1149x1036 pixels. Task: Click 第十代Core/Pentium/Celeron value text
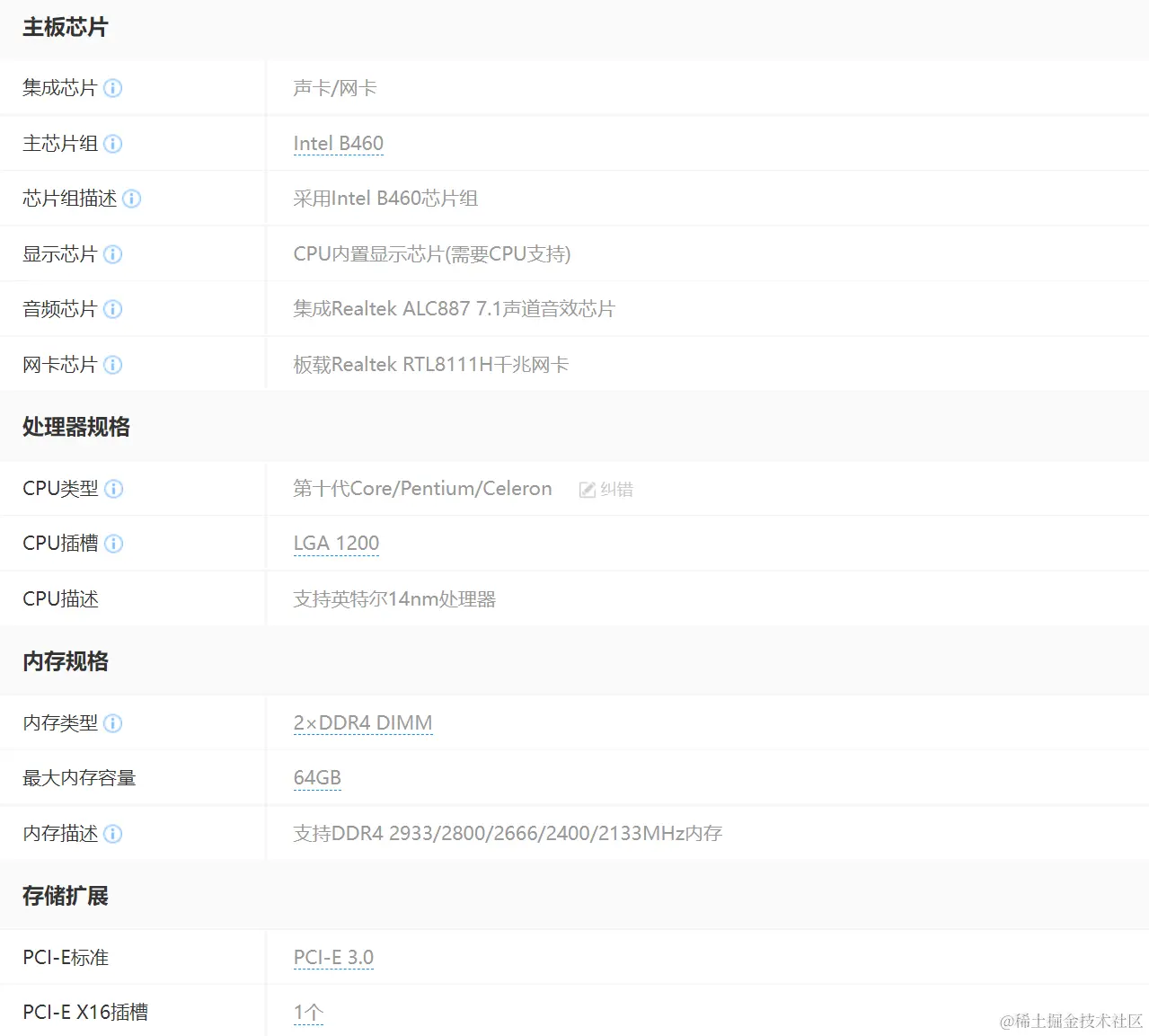pos(423,489)
